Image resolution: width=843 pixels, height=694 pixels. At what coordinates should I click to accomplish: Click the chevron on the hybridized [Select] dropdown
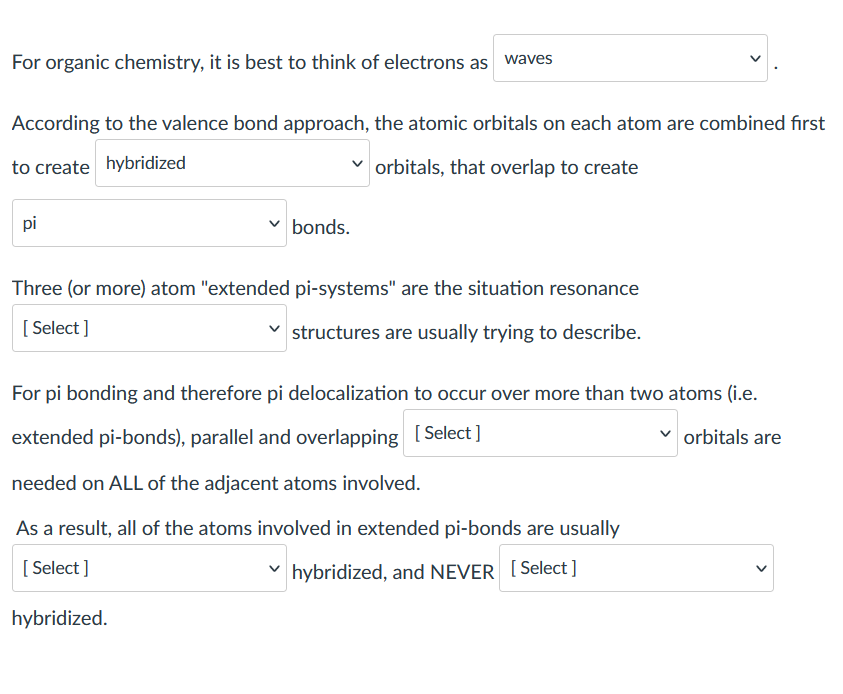click(x=275, y=568)
